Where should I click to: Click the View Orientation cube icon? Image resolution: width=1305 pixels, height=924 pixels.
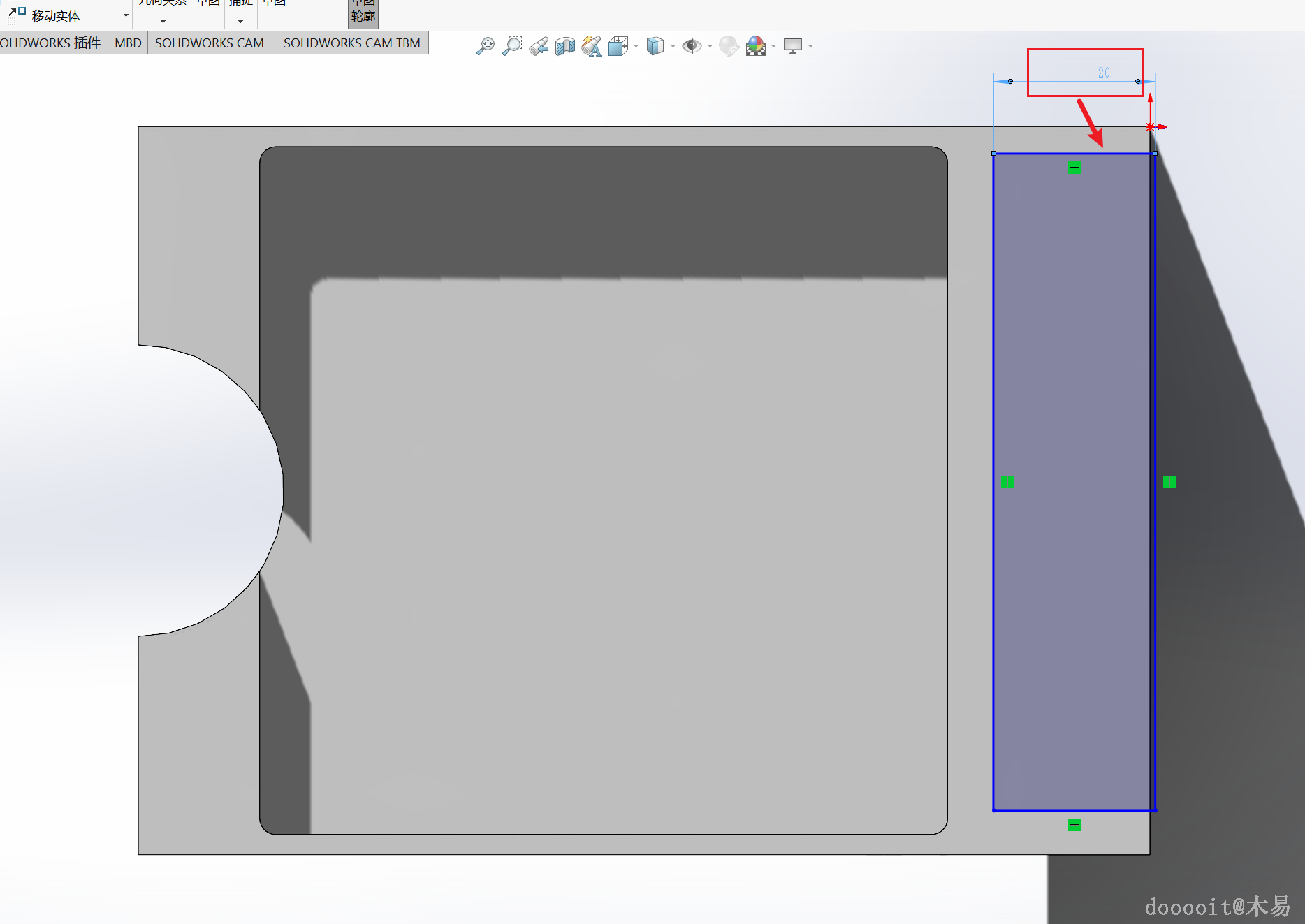click(618, 46)
